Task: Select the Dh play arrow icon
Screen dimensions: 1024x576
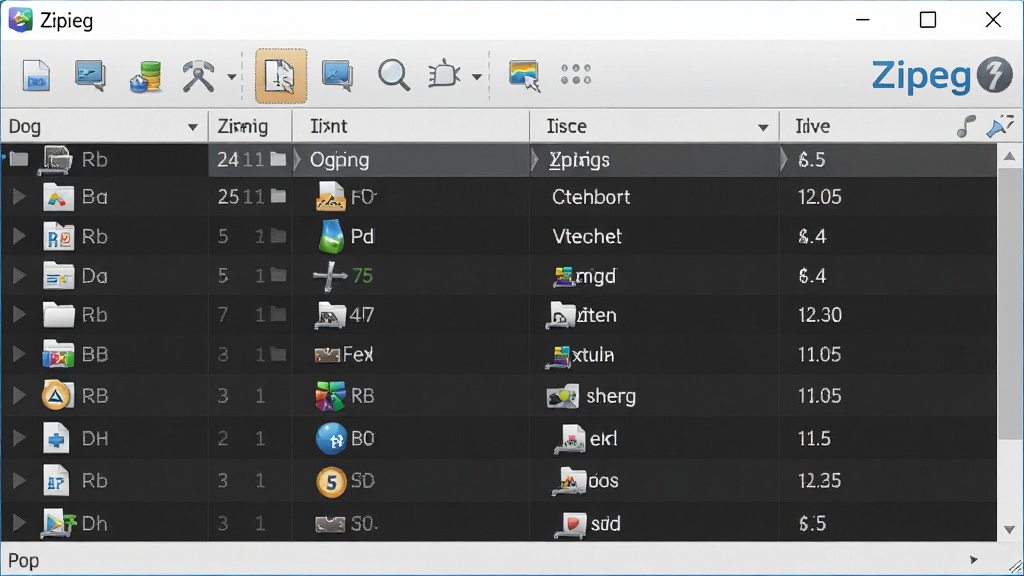Action: click(59, 523)
